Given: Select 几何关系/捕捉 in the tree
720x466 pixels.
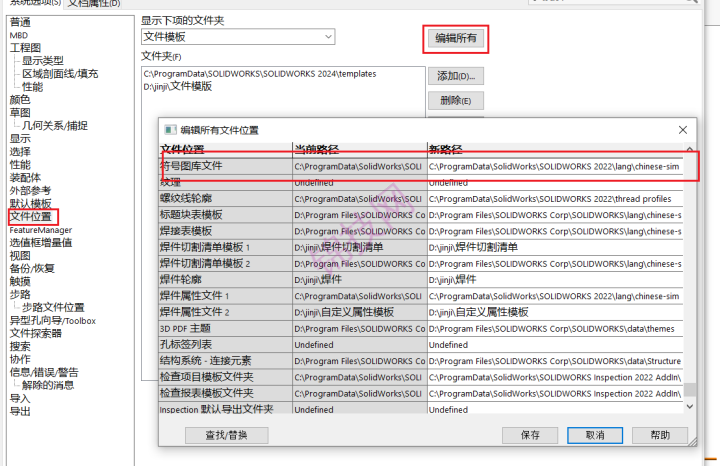Looking at the screenshot, I should click(55, 125).
